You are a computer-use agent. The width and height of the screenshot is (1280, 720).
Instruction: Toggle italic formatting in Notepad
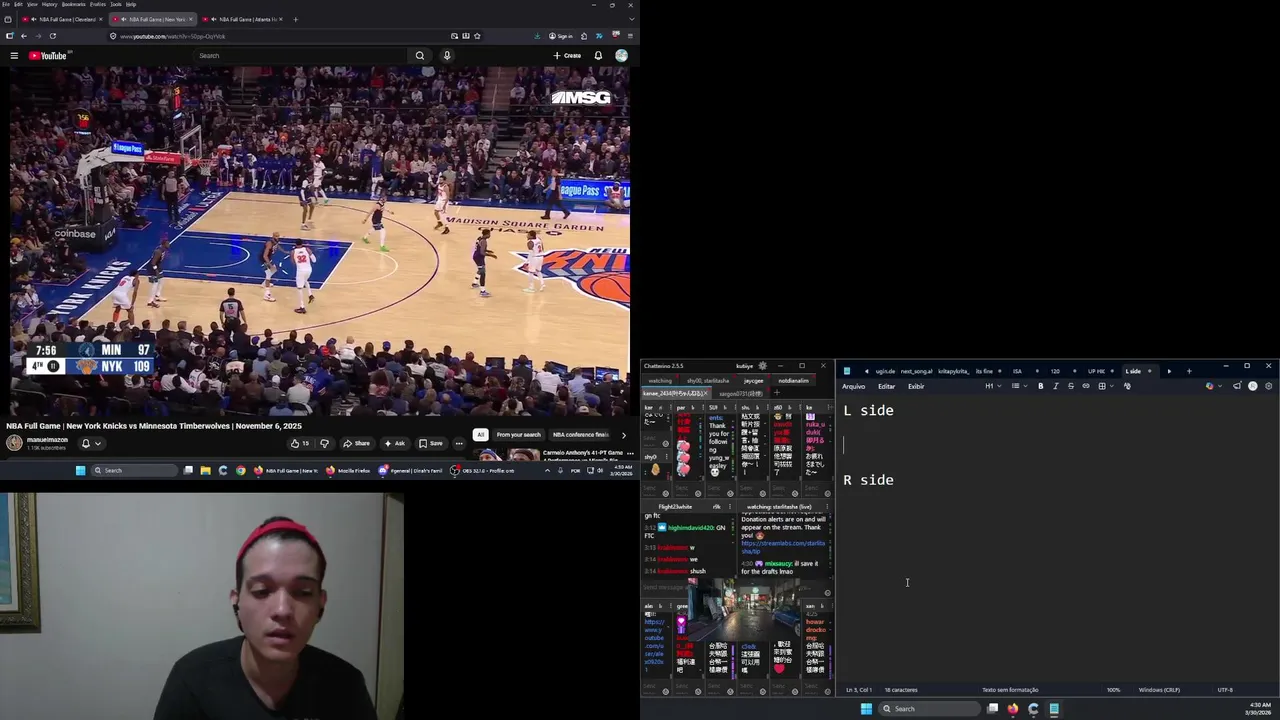click(1055, 386)
